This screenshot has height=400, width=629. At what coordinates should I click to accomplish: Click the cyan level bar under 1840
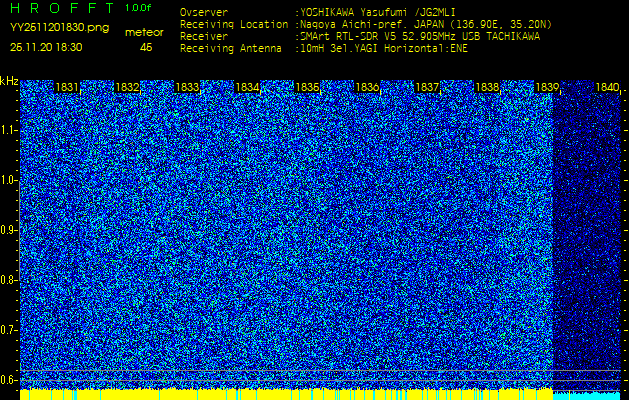[x=586, y=396]
